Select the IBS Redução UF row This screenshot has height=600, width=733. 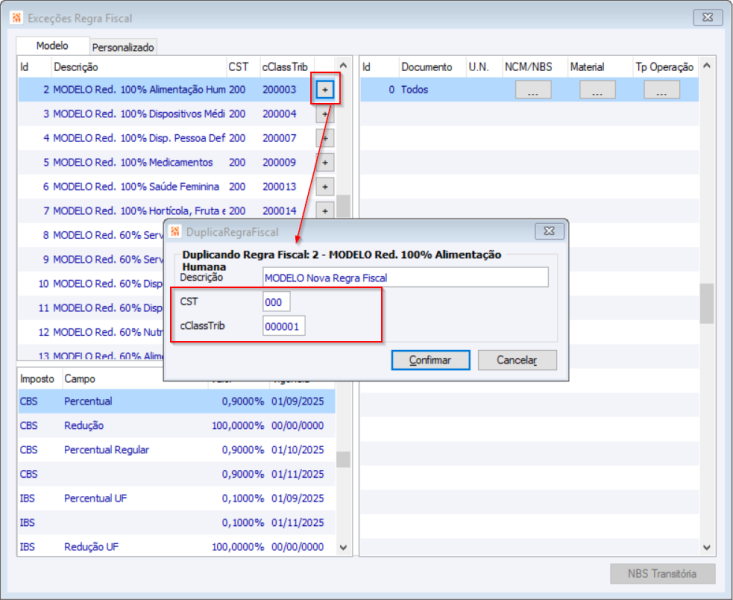177,547
